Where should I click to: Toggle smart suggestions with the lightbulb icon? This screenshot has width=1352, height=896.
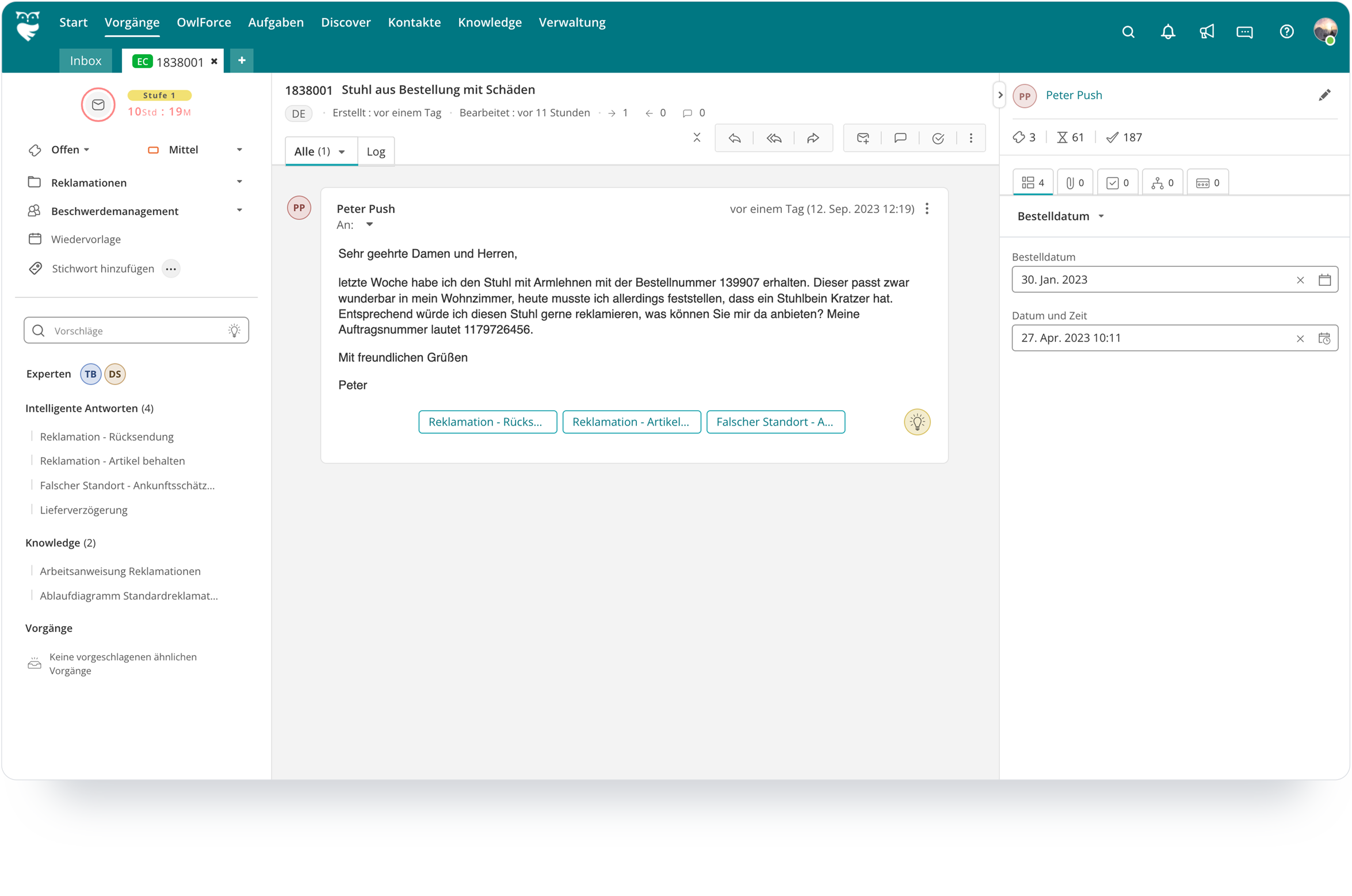(x=917, y=422)
